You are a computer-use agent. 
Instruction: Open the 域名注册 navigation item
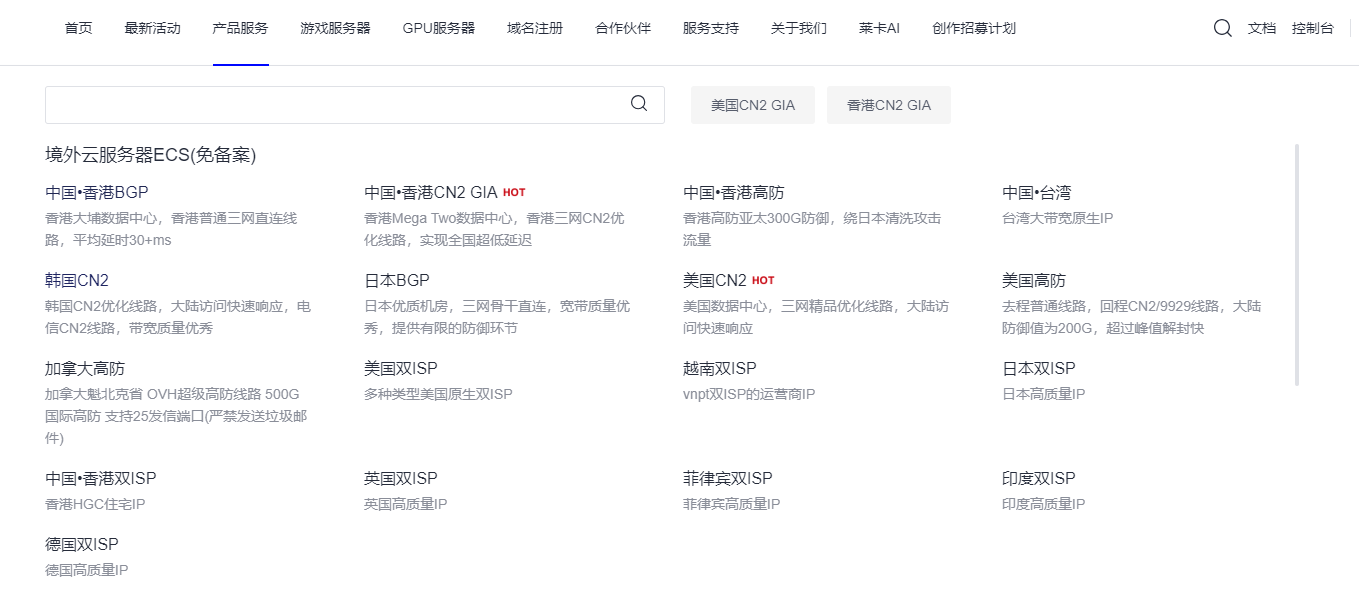click(534, 28)
